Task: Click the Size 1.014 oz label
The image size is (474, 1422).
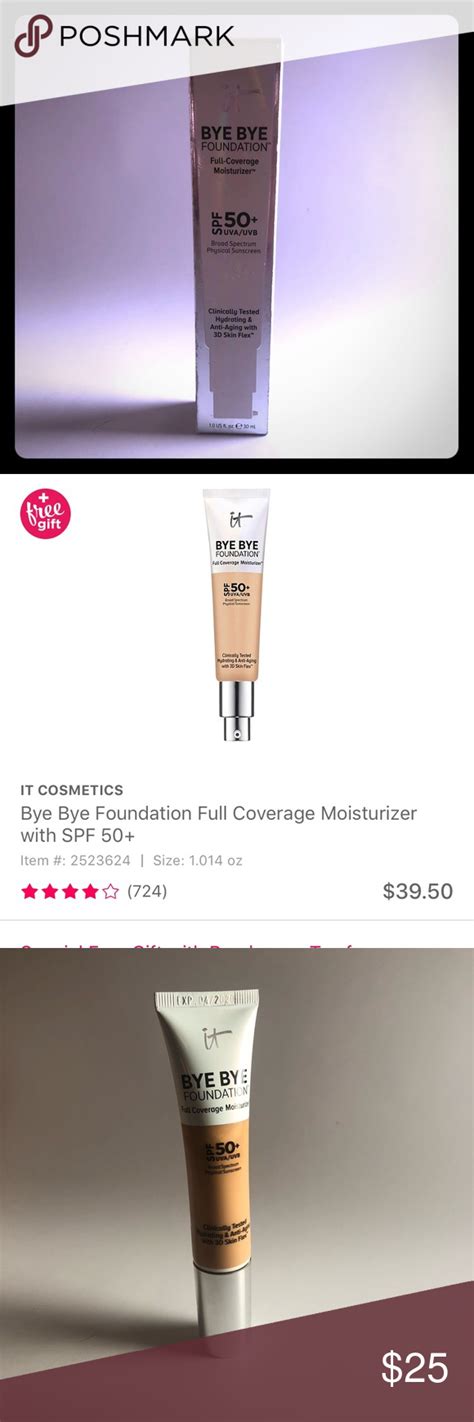Action: [x=198, y=860]
